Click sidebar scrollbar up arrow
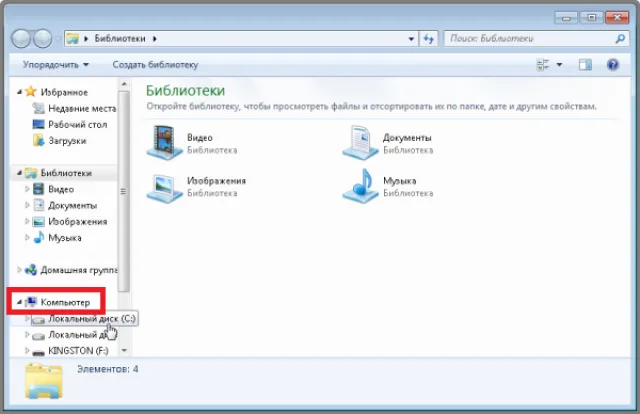Viewport: 640px width, 414px height. pos(124,84)
